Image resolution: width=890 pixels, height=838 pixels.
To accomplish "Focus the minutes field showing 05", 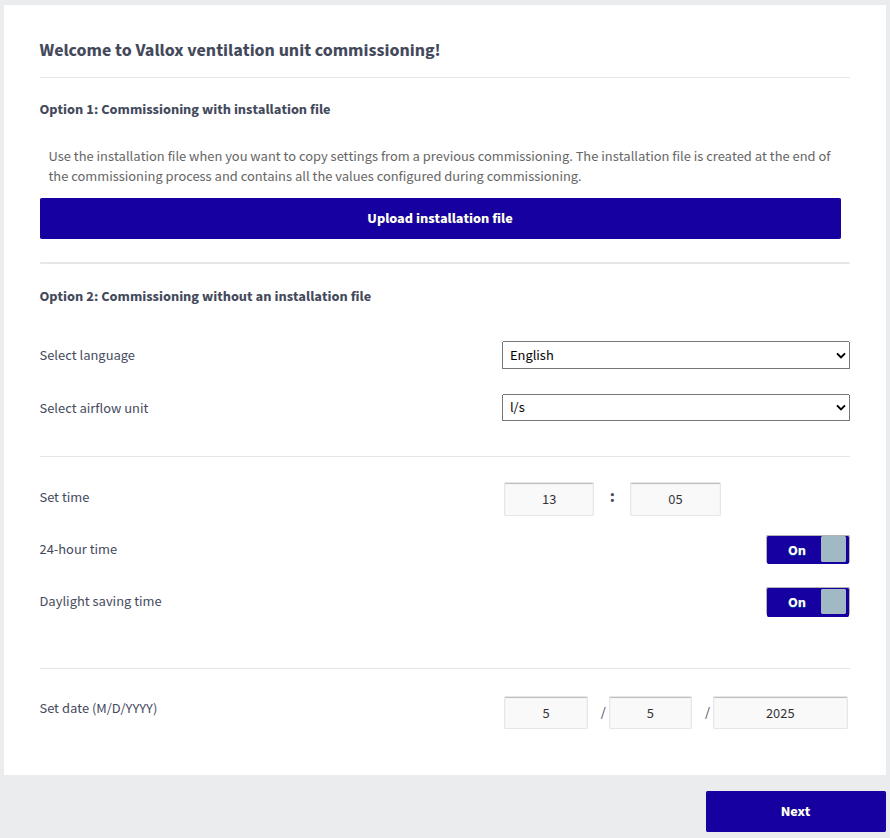I will point(675,499).
